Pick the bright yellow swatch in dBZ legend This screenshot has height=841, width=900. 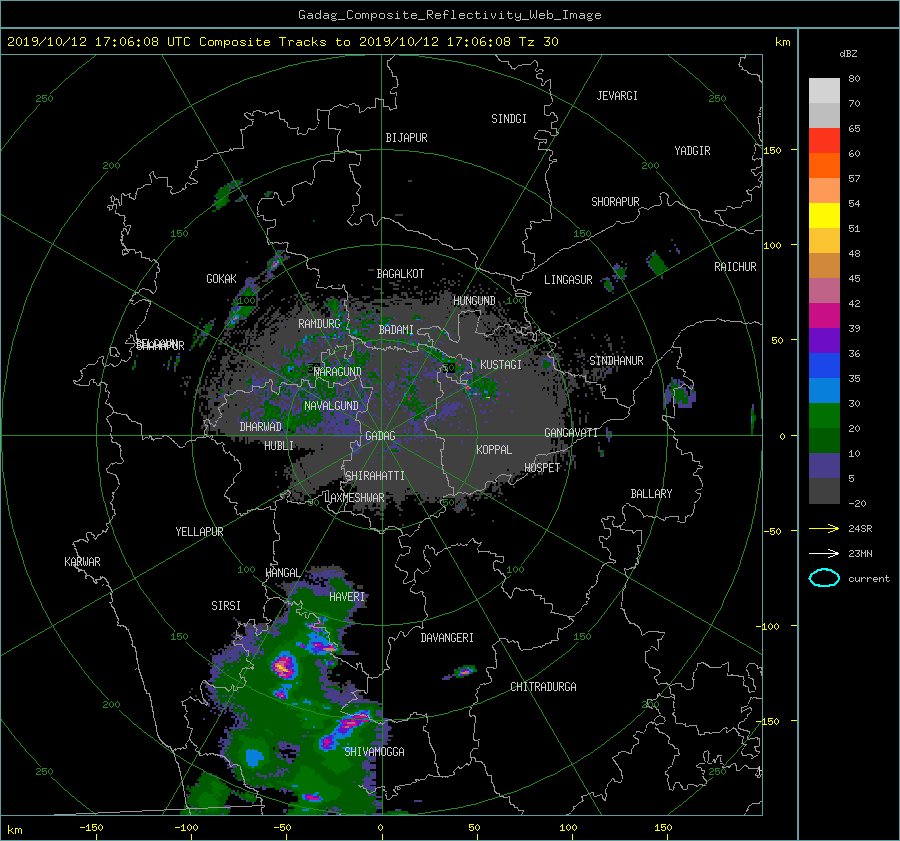pos(824,216)
